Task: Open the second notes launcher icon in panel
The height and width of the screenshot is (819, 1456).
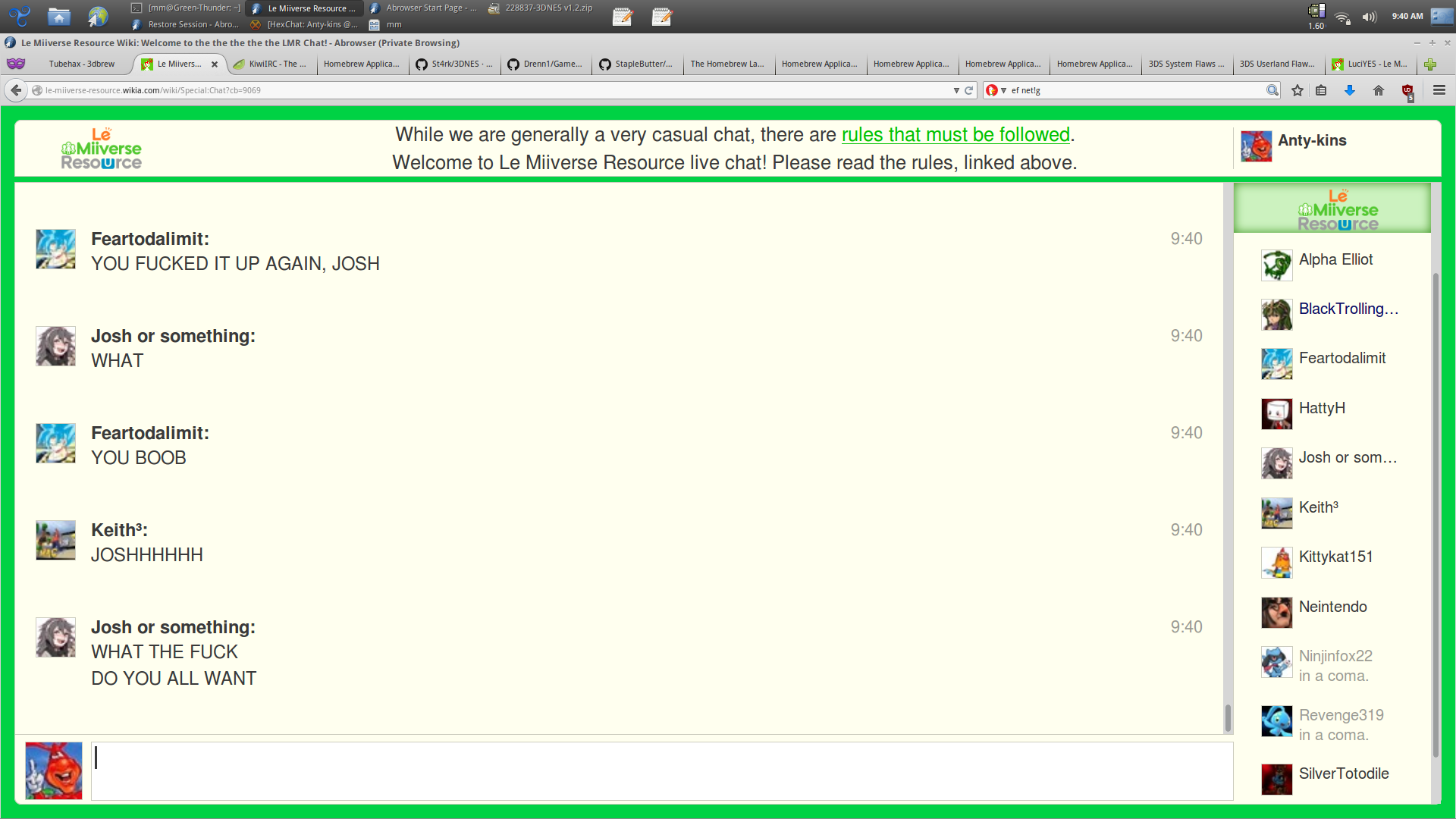Action: tap(662, 16)
